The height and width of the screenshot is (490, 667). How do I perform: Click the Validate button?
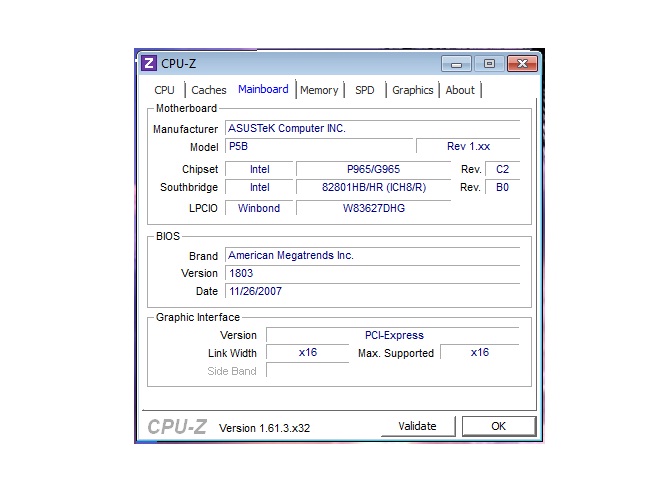tap(418, 426)
